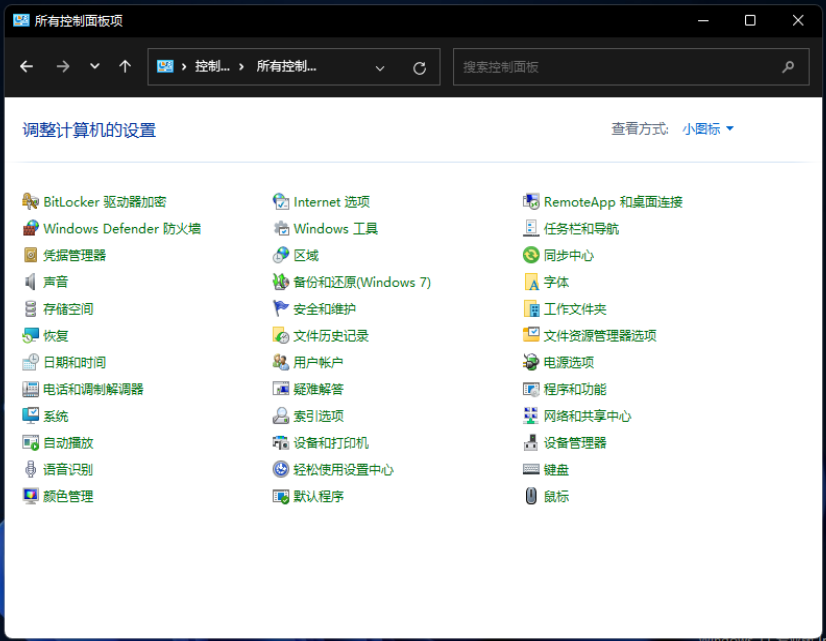Image resolution: width=826 pixels, height=641 pixels.
Task: Open the 查看方式 小图标 dropdown
Action: [708, 129]
